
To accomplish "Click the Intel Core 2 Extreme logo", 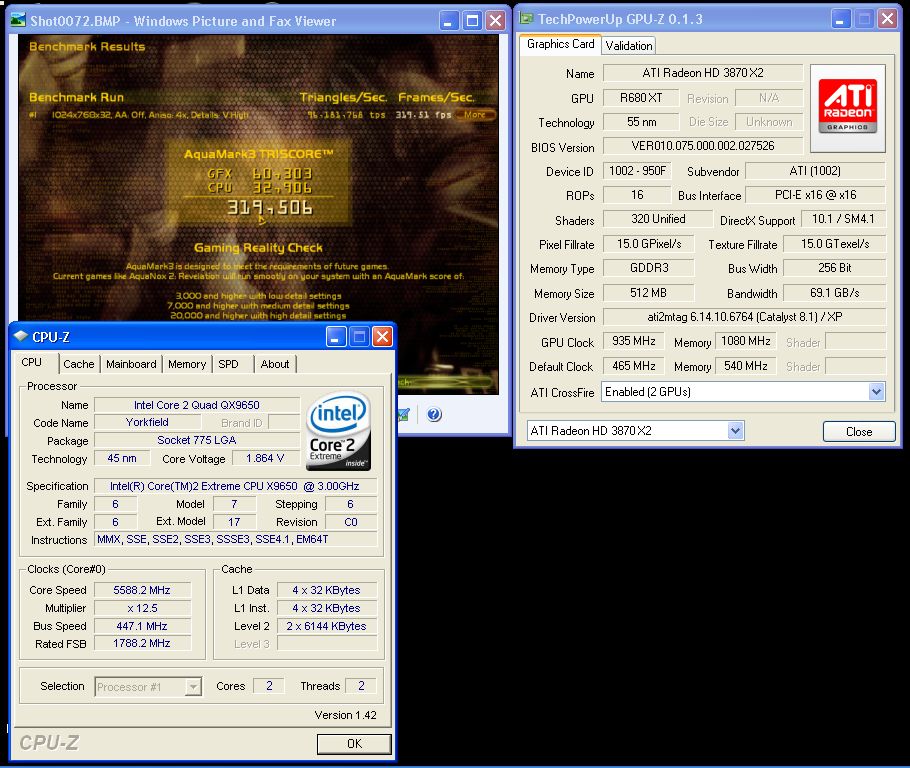I will [338, 431].
